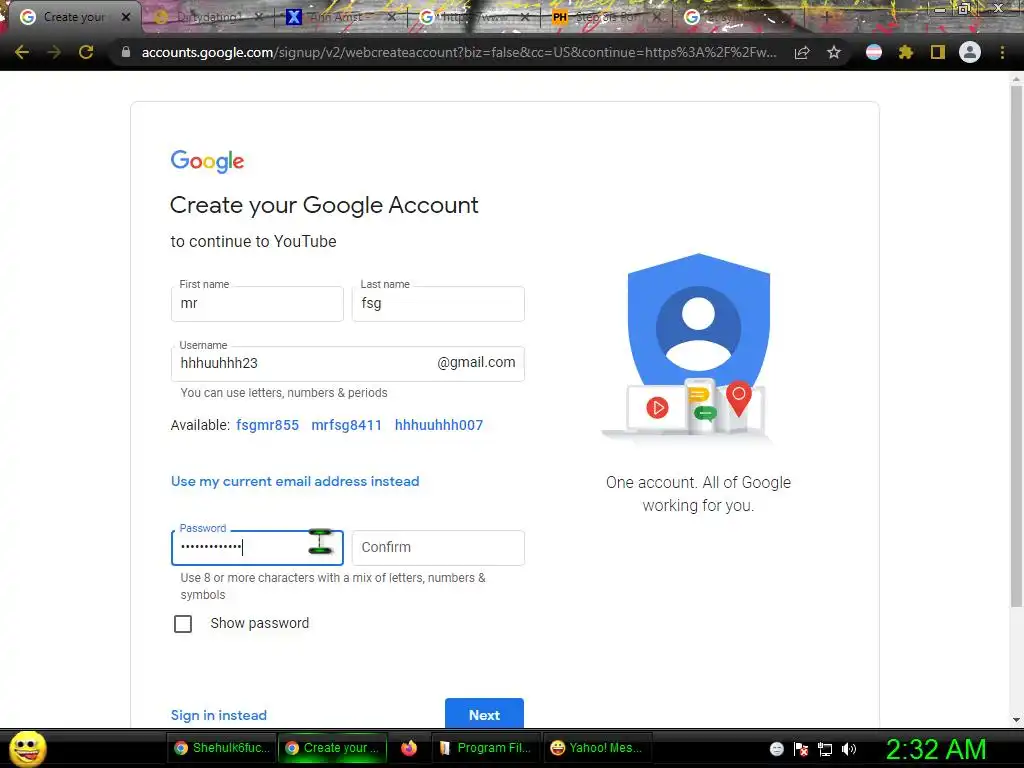The width and height of the screenshot is (1024, 768).
Task: Click the network tray icon
Action: (825, 749)
